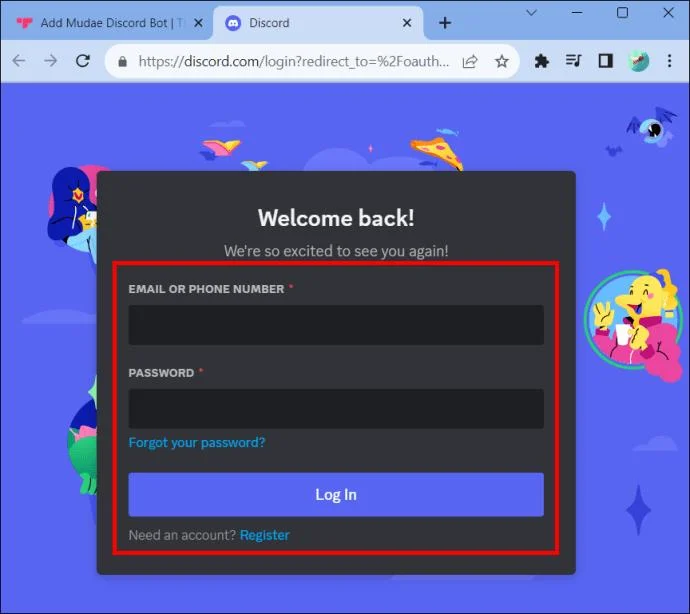The image size is (690, 614).
Task: Close the Add Mudae Discord Bot tab
Action: pos(198,23)
